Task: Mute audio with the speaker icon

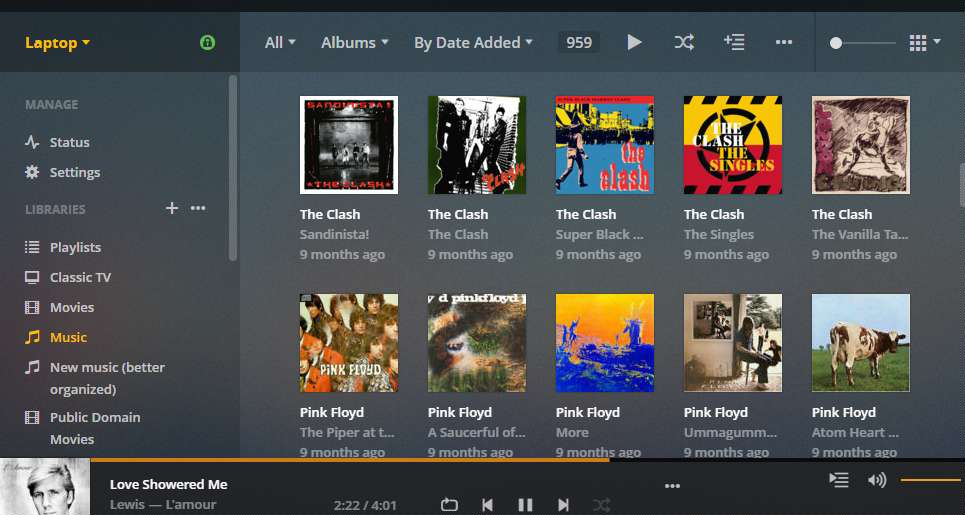Action: (876, 479)
